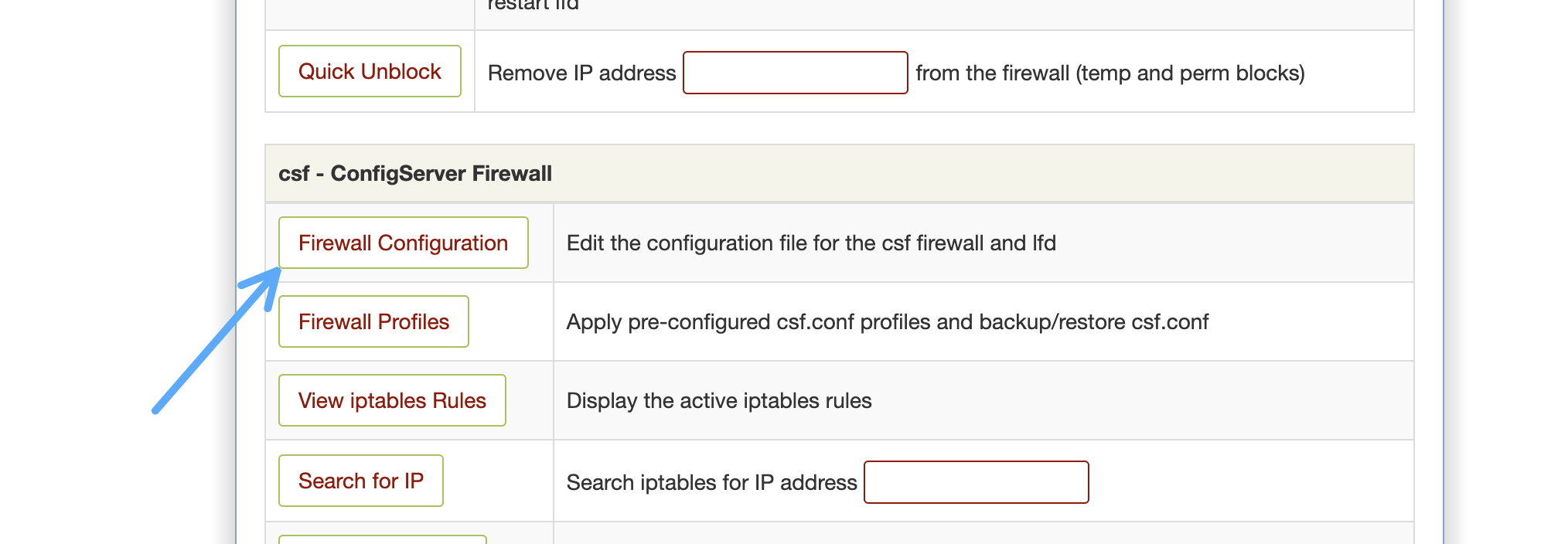Click the empty cell above Quick Unblock

[370, 15]
